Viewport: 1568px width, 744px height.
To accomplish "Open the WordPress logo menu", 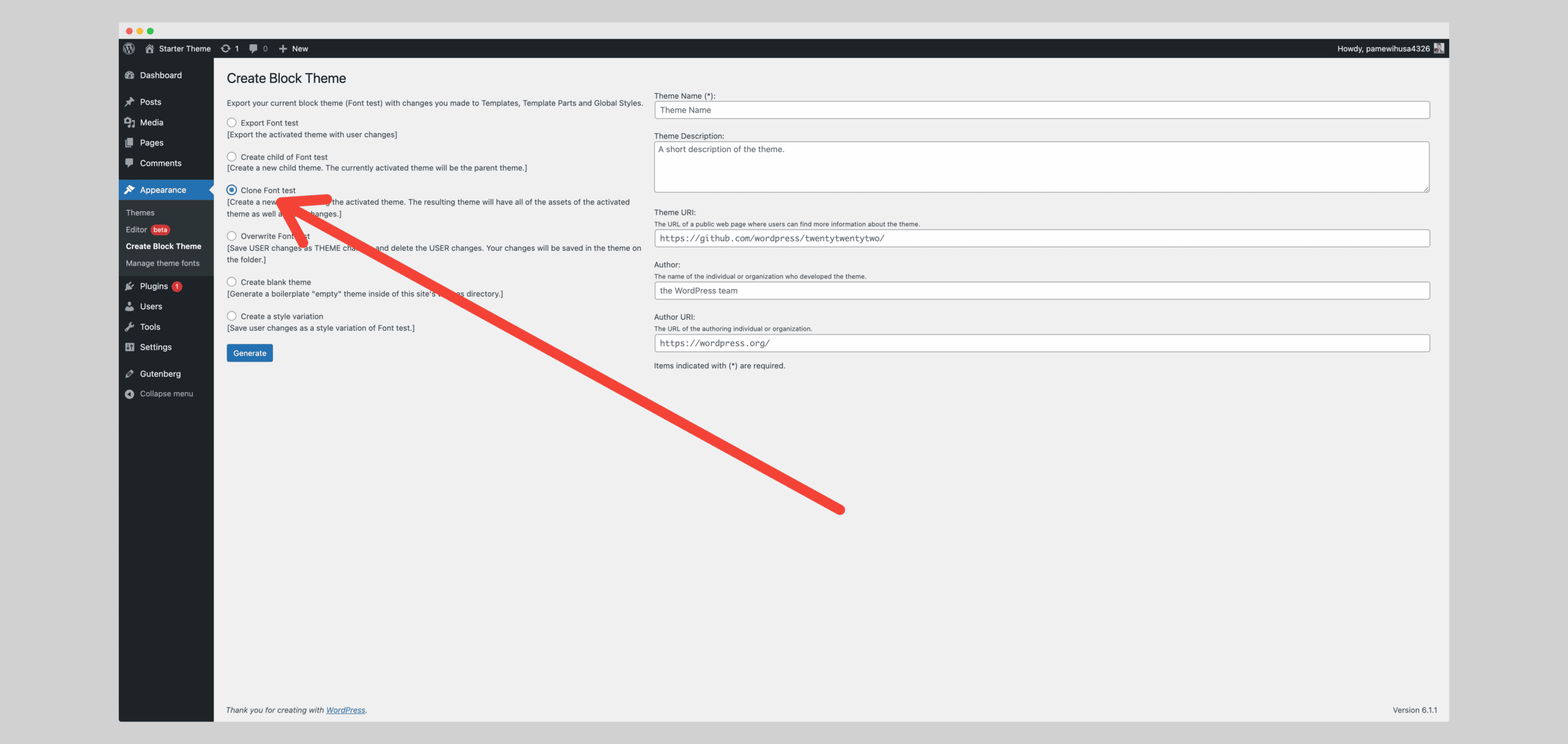I will [x=129, y=48].
